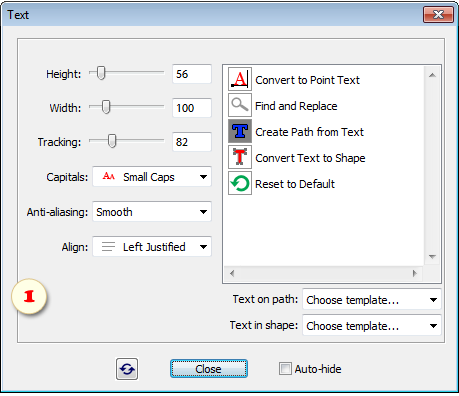Click the Convert to Point Text icon
The image size is (459, 396).
(x=240, y=79)
